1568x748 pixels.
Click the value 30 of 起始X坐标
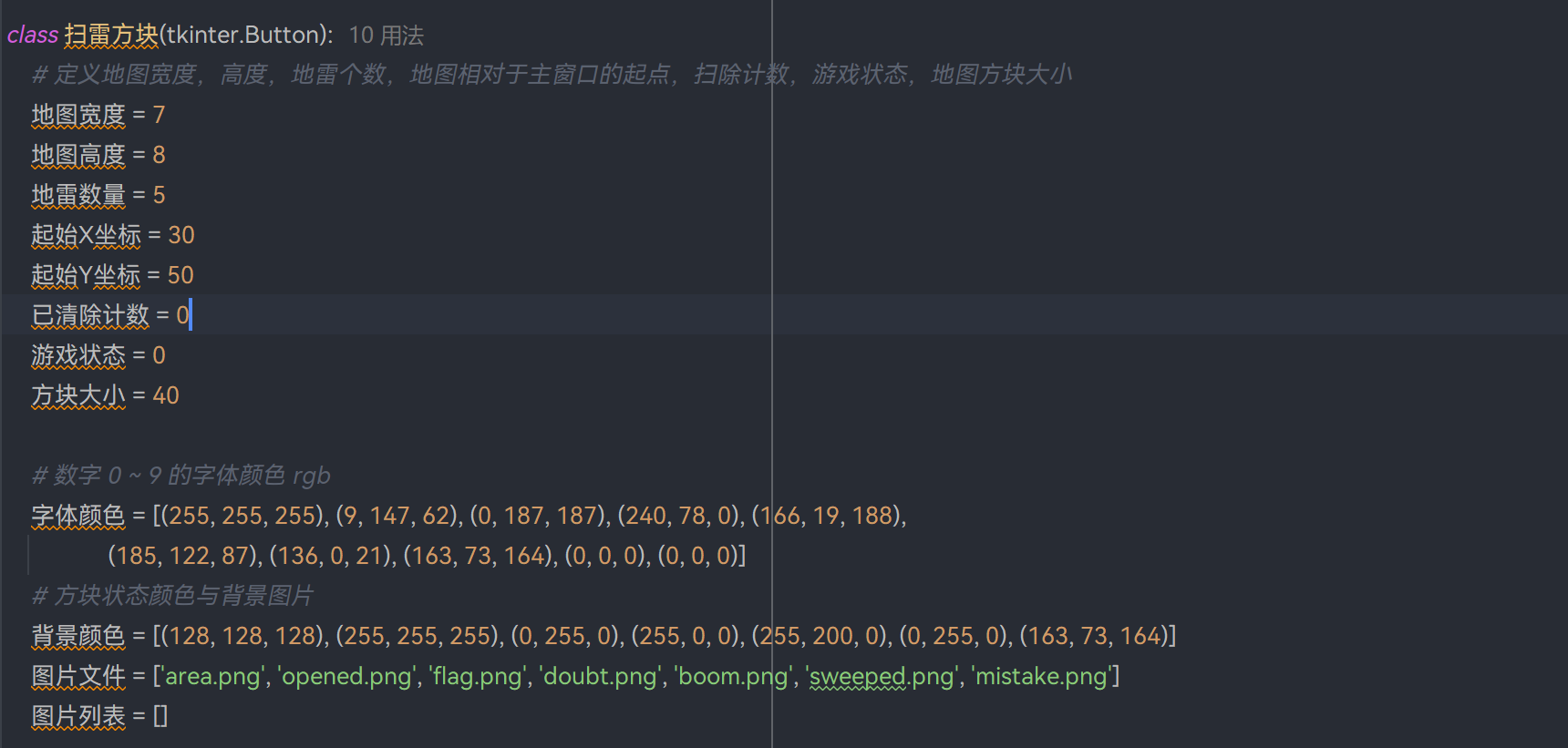coord(181,235)
